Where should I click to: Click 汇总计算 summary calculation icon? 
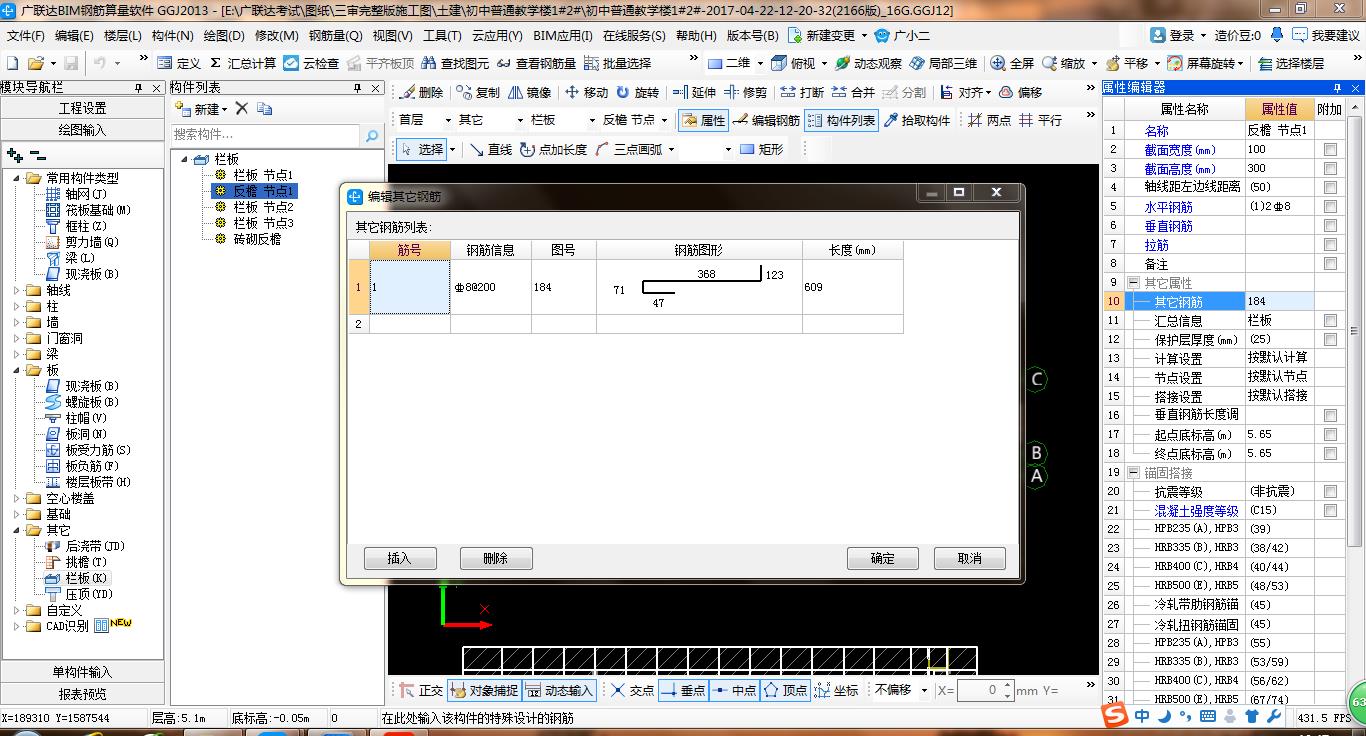[241, 63]
